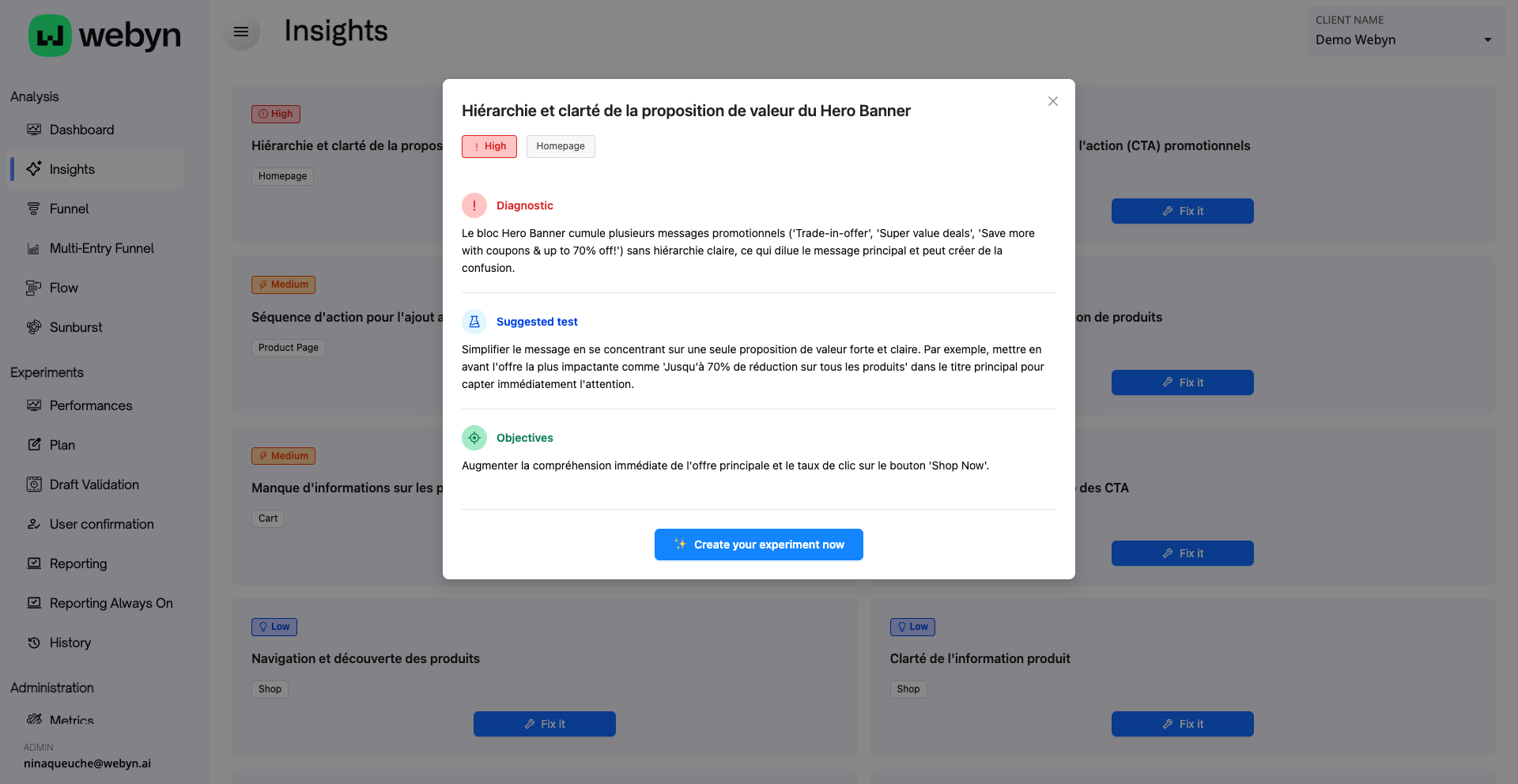The height and width of the screenshot is (784, 1518).
Task: Click the History clock icon
Action: [x=34, y=643]
